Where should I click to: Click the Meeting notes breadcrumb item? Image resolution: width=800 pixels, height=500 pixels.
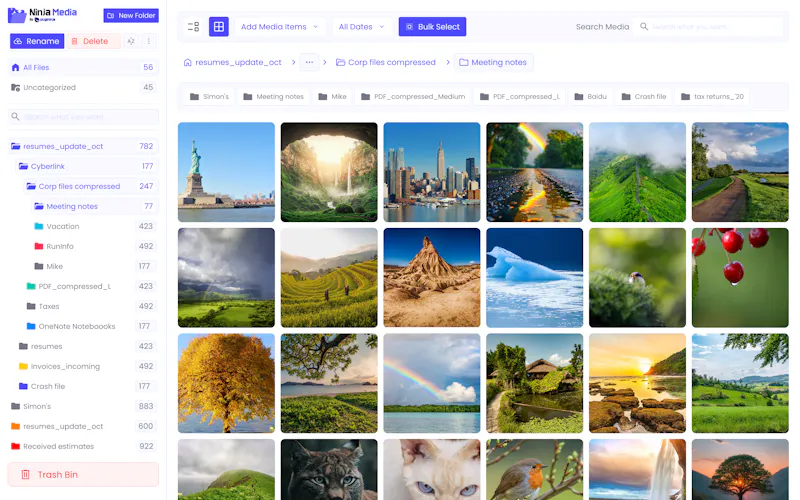pos(493,62)
